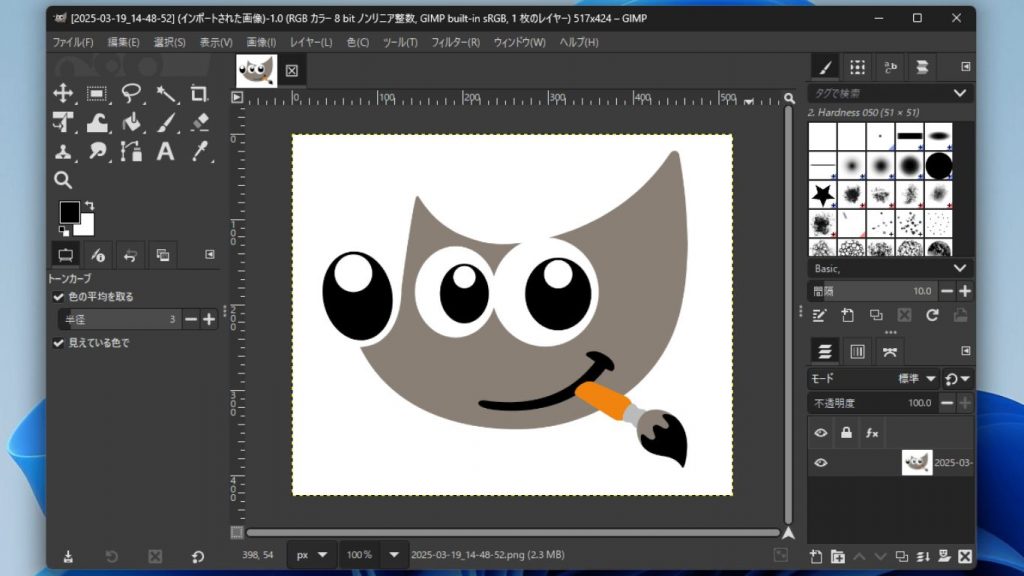Image resolution: width=1024 pixels, height=576 pixels.
Task: Select the free select Lasso tool
Action: pyautogui.click(x=131, y=93)
